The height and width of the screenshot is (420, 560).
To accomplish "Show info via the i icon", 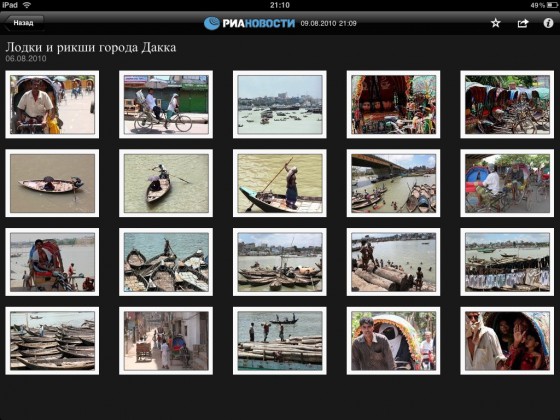I will tap(548, 23).
